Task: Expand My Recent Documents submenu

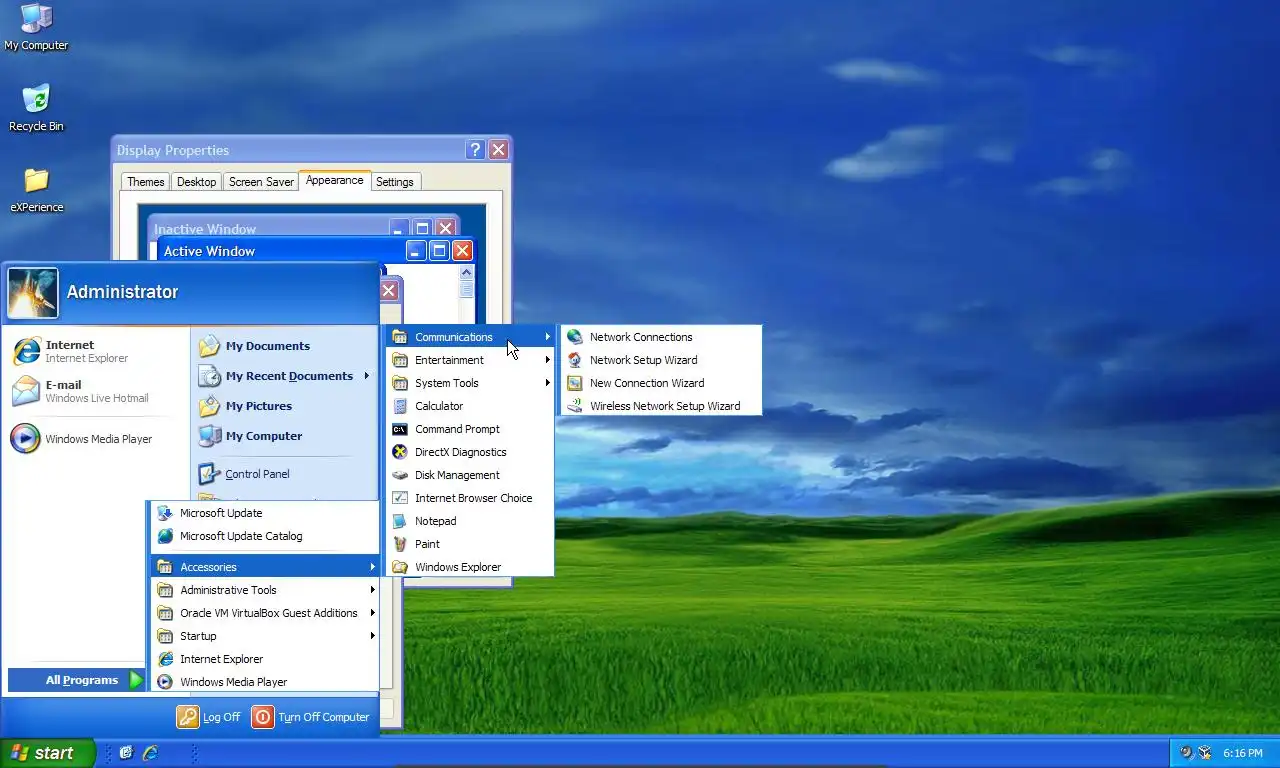Action: [285, 376]
